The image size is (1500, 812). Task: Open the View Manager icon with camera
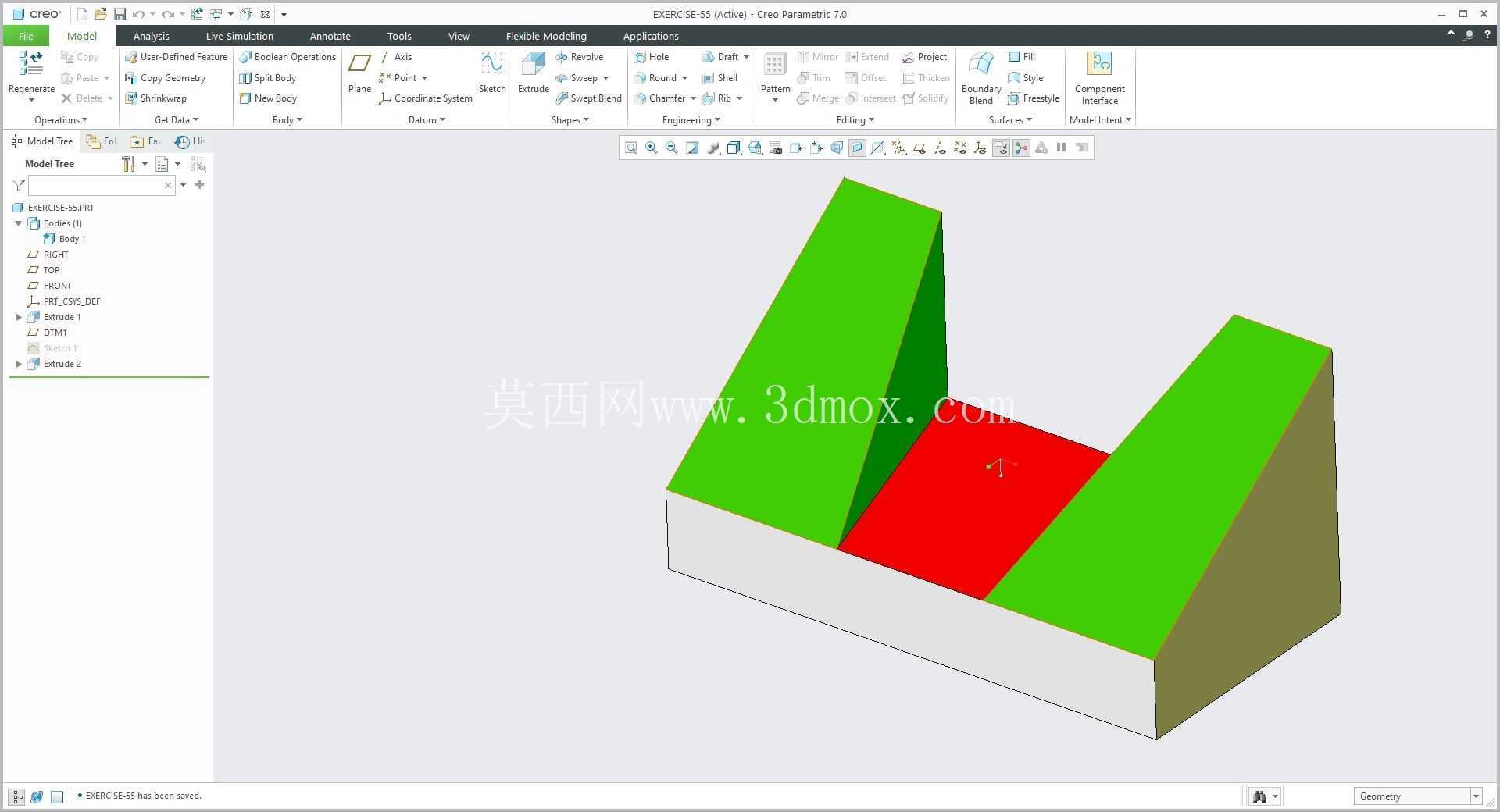coord(776,148)
